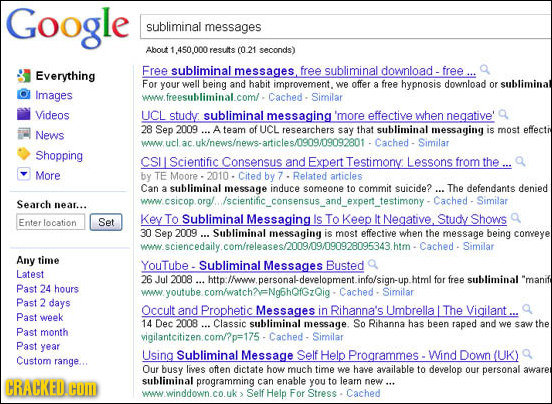
Task: Open Similar link for vigilantcitizen.com result
Action: (328, 337)
